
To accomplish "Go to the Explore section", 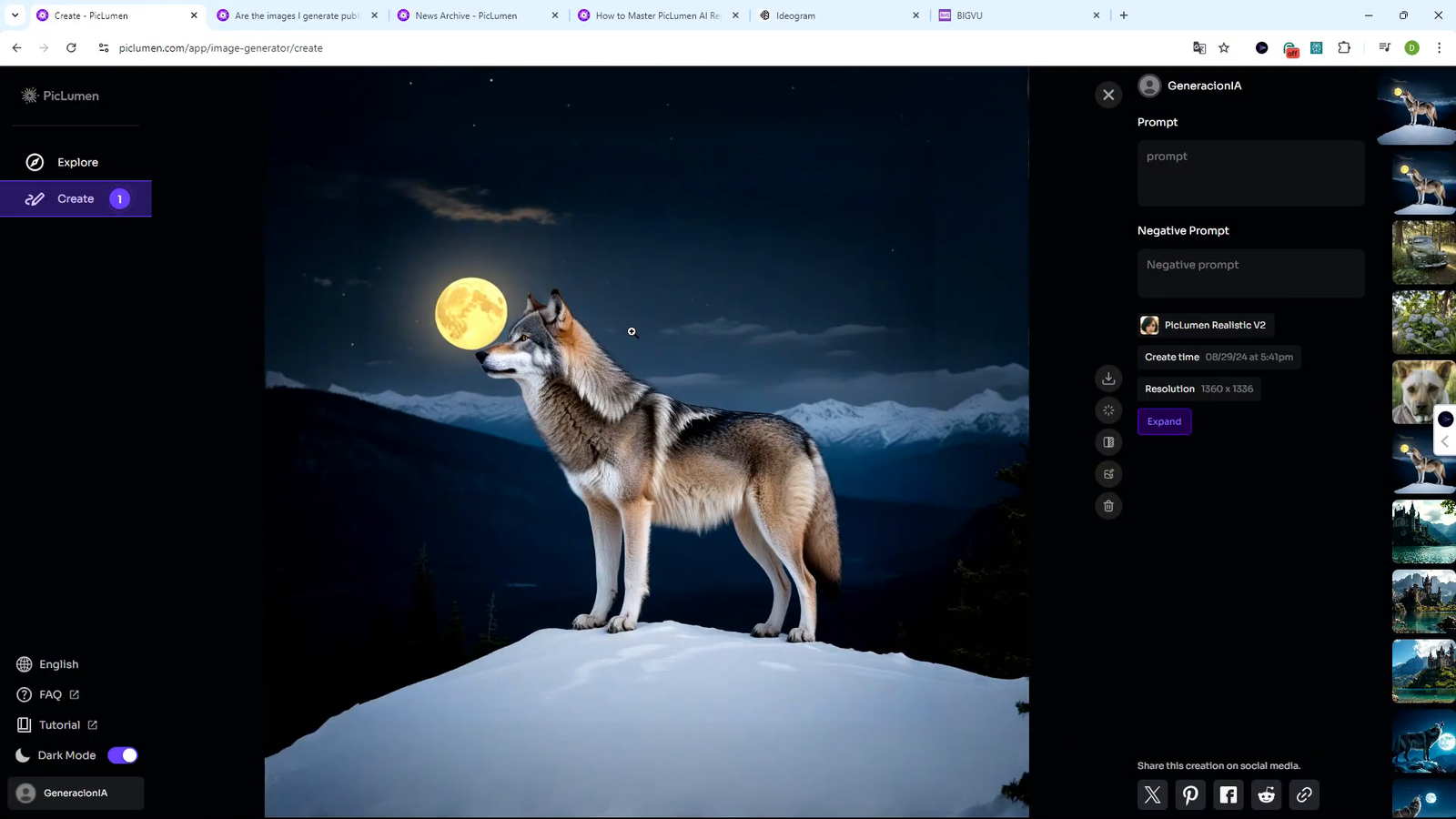I will (x=76, y=162).
